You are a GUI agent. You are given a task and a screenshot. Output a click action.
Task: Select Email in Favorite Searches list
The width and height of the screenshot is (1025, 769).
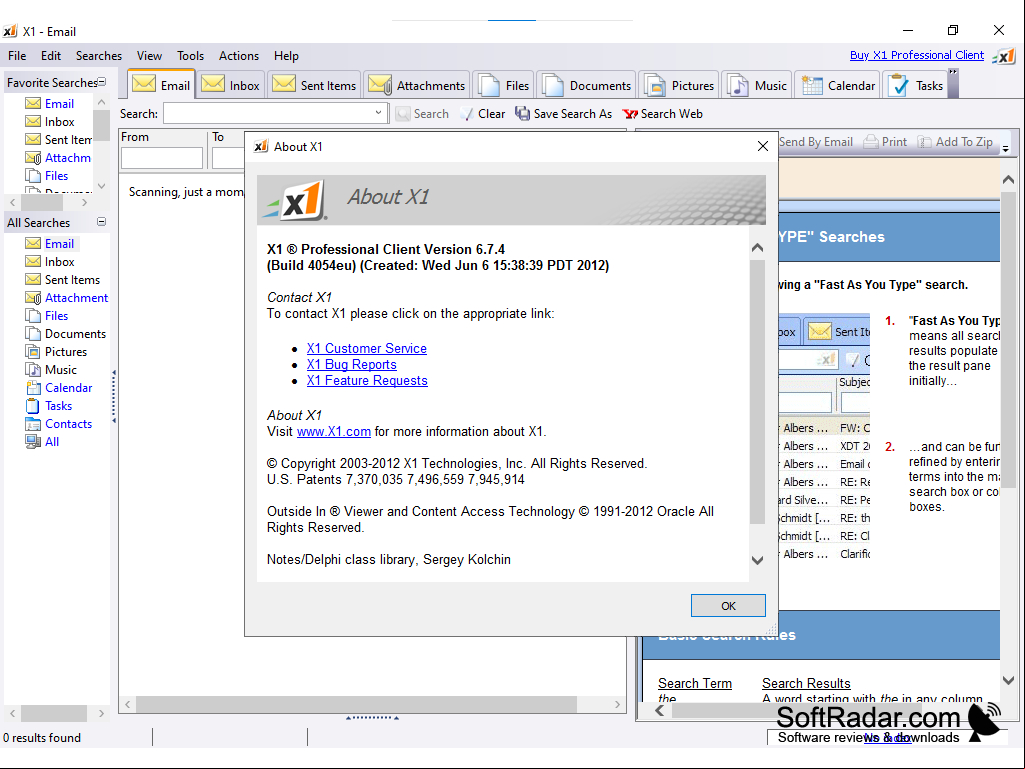(x=59, y=103)
